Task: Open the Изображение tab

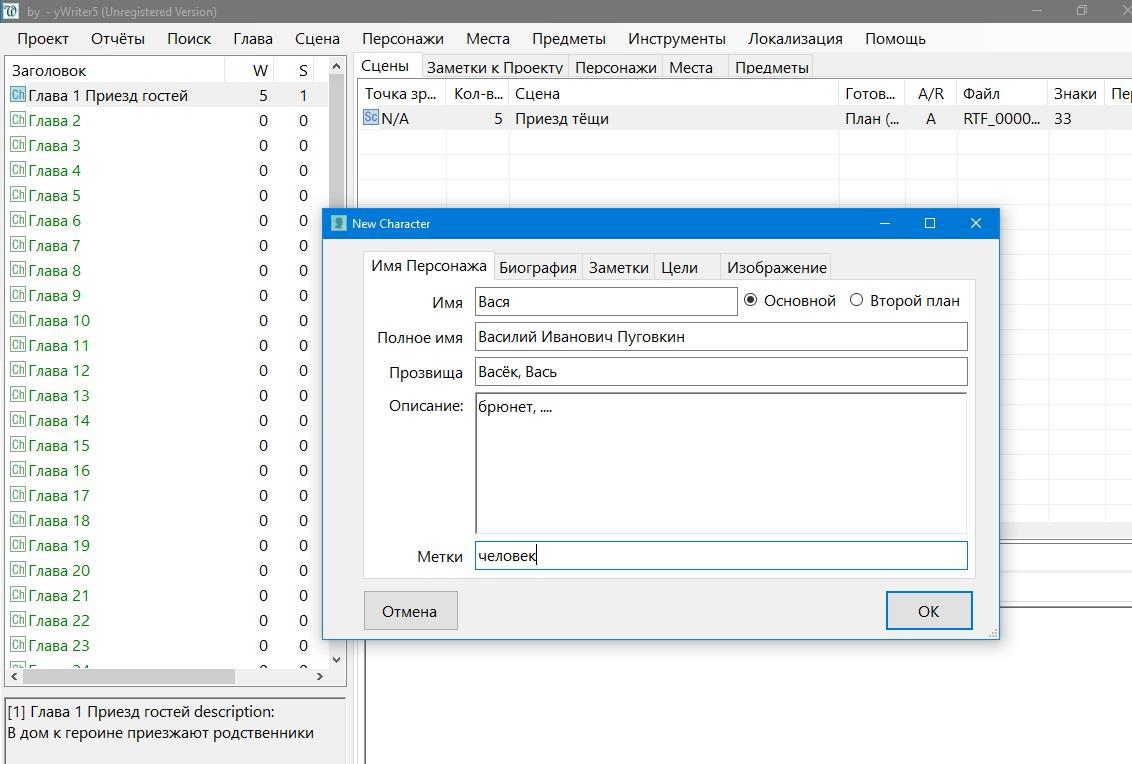Action: pos(776,267)
